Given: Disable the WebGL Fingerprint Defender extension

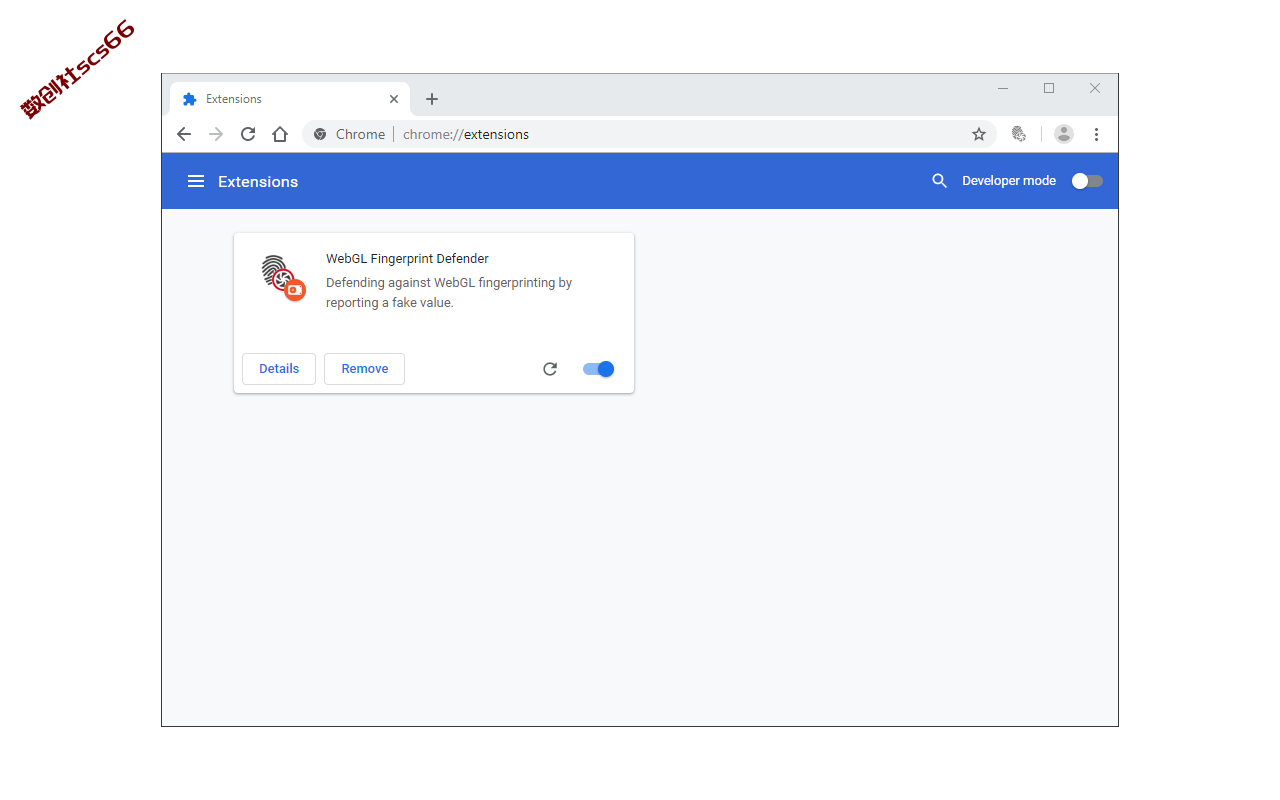Looking at the screenshot, I should (598, 369).
